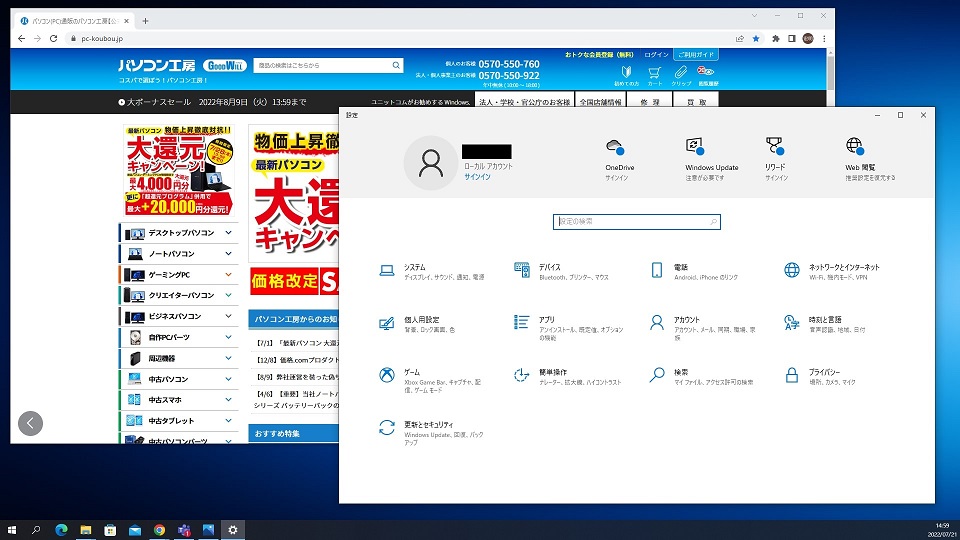Open デバイス settings category
This screenshot has width=960, height=540.
click(549, 268)
